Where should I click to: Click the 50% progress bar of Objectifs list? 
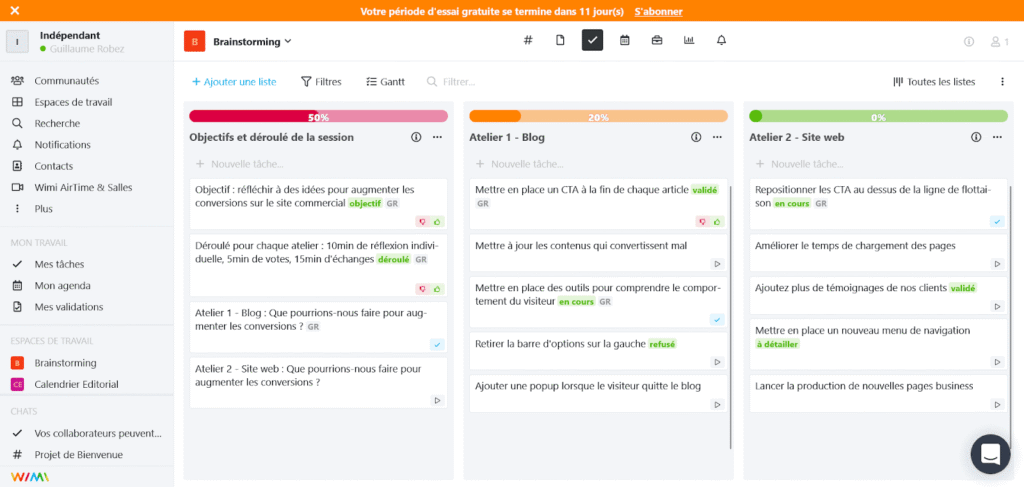[x=318, y=116]
